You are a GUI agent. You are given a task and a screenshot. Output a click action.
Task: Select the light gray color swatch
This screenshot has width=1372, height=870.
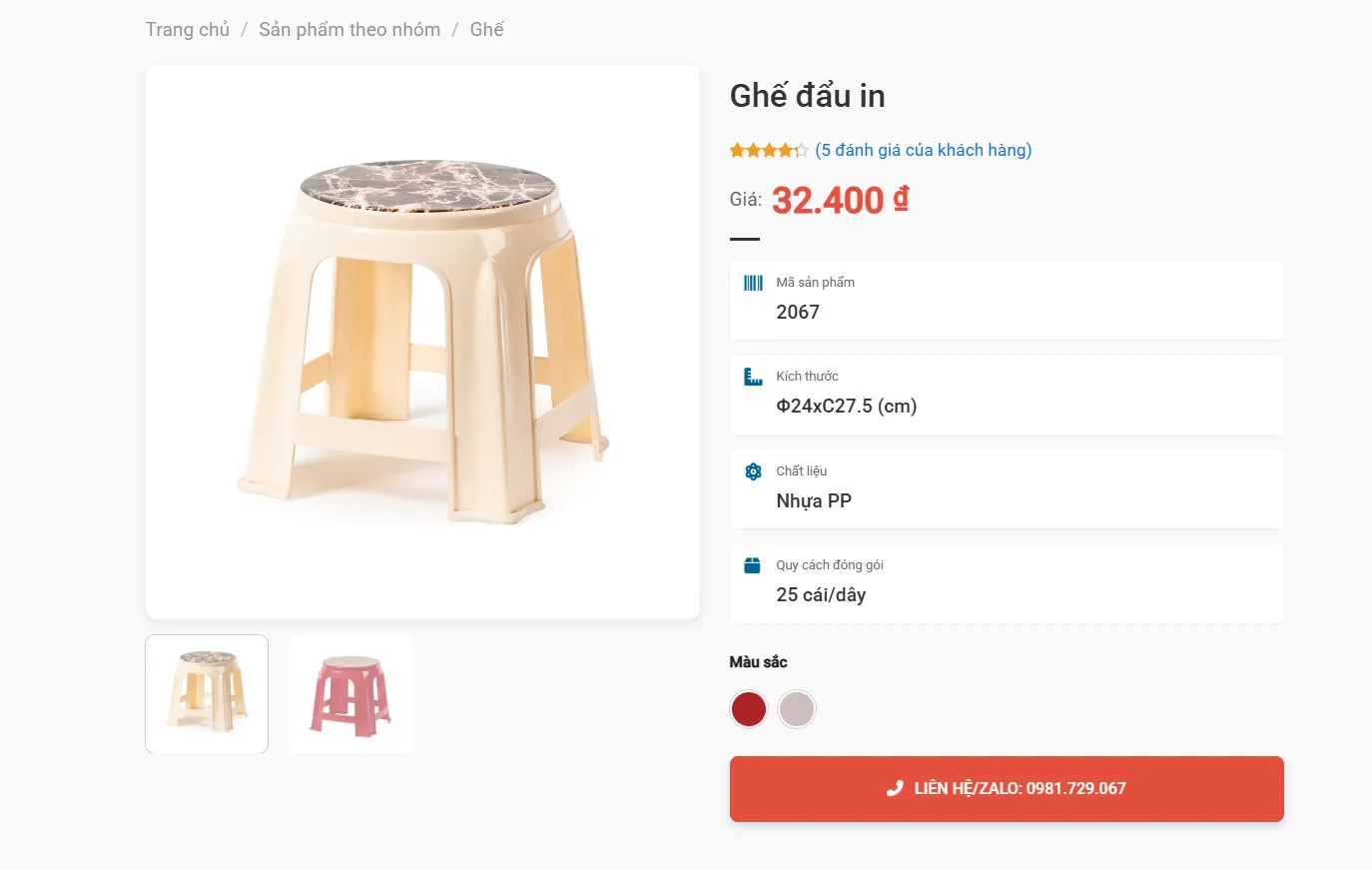[x=797, y=709]
